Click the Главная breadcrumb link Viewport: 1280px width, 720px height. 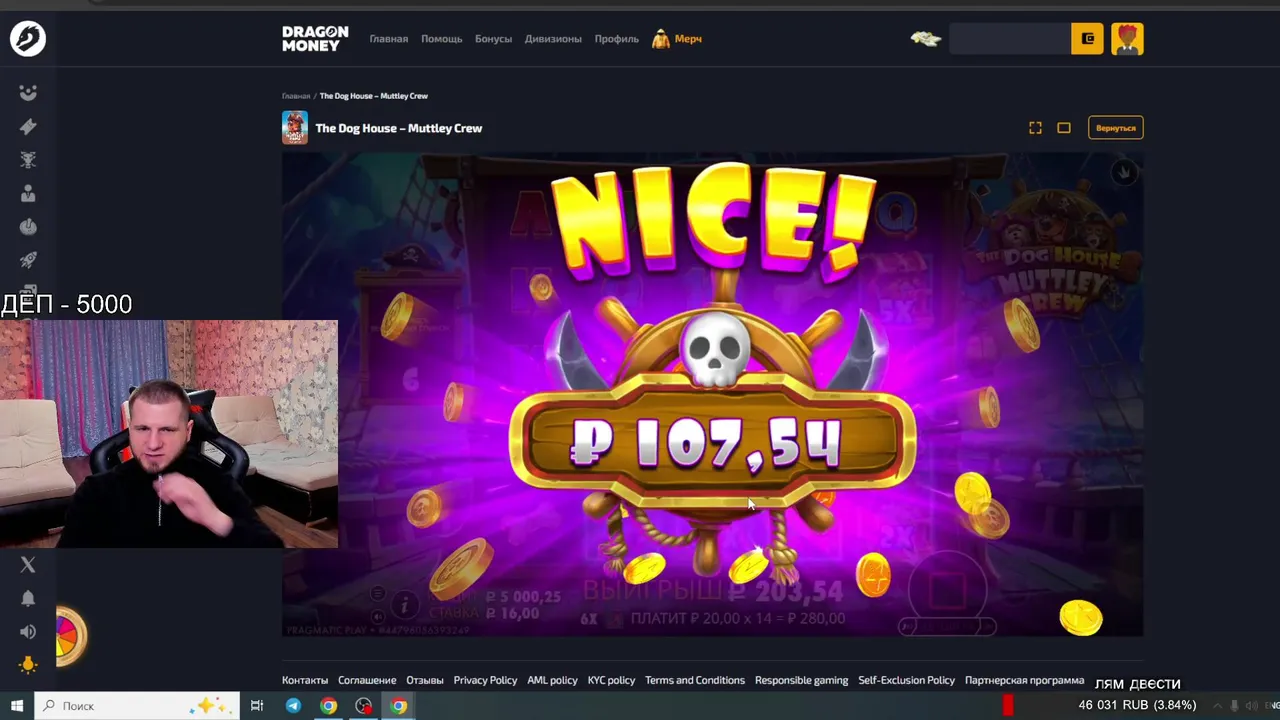click(296, 96)
